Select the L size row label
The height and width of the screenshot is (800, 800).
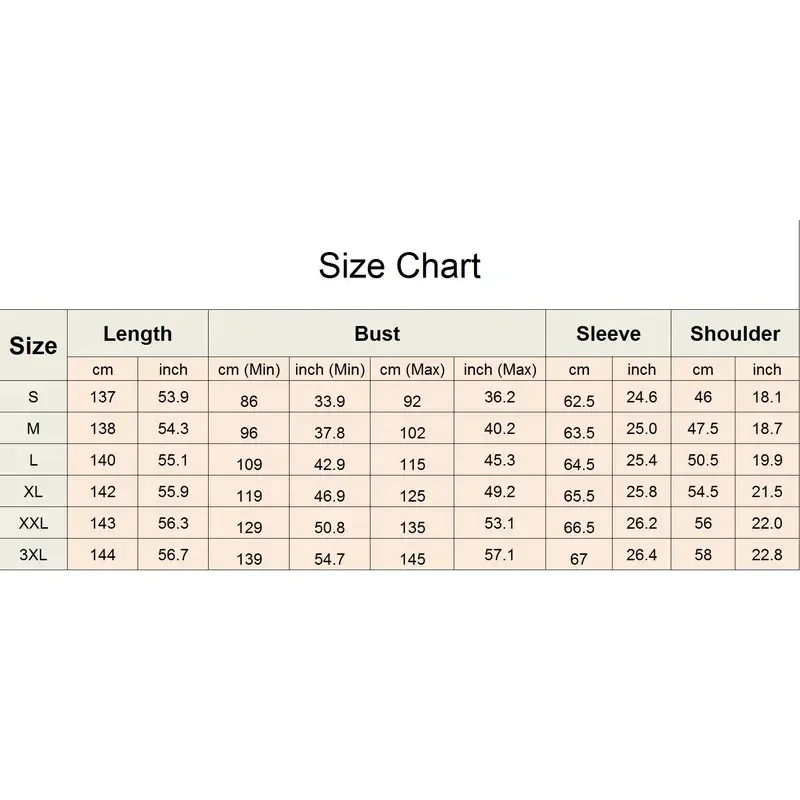33,460
